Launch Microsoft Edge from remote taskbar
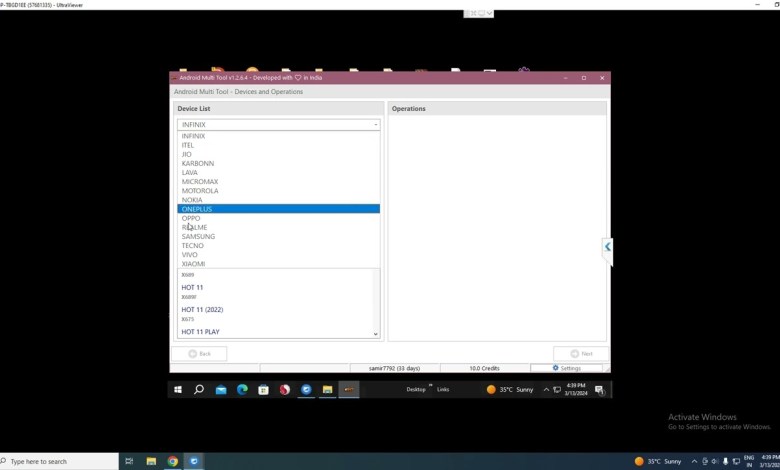Image resolution: width=780 pixels, height=470 pixels. 242,390
